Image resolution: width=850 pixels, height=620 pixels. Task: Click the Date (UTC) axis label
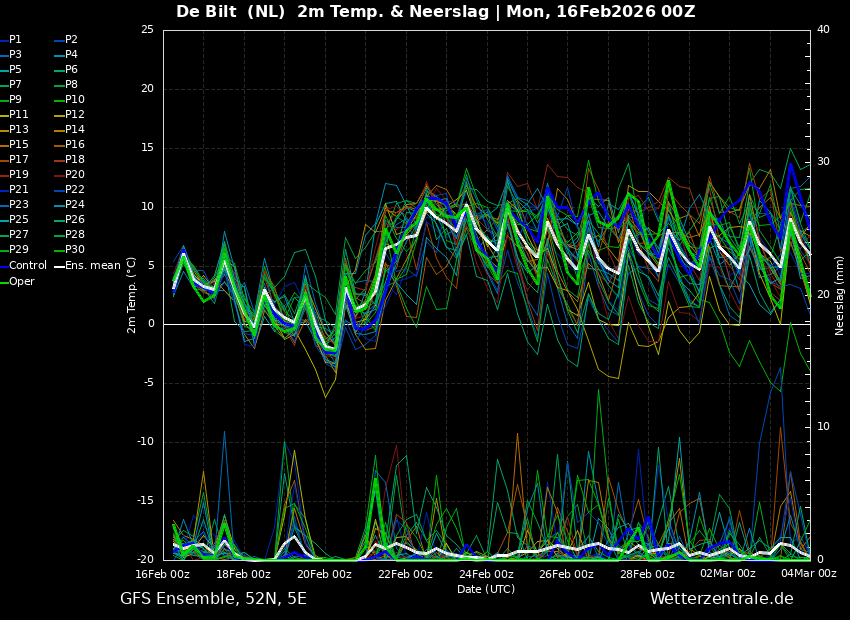click(486, 589)
